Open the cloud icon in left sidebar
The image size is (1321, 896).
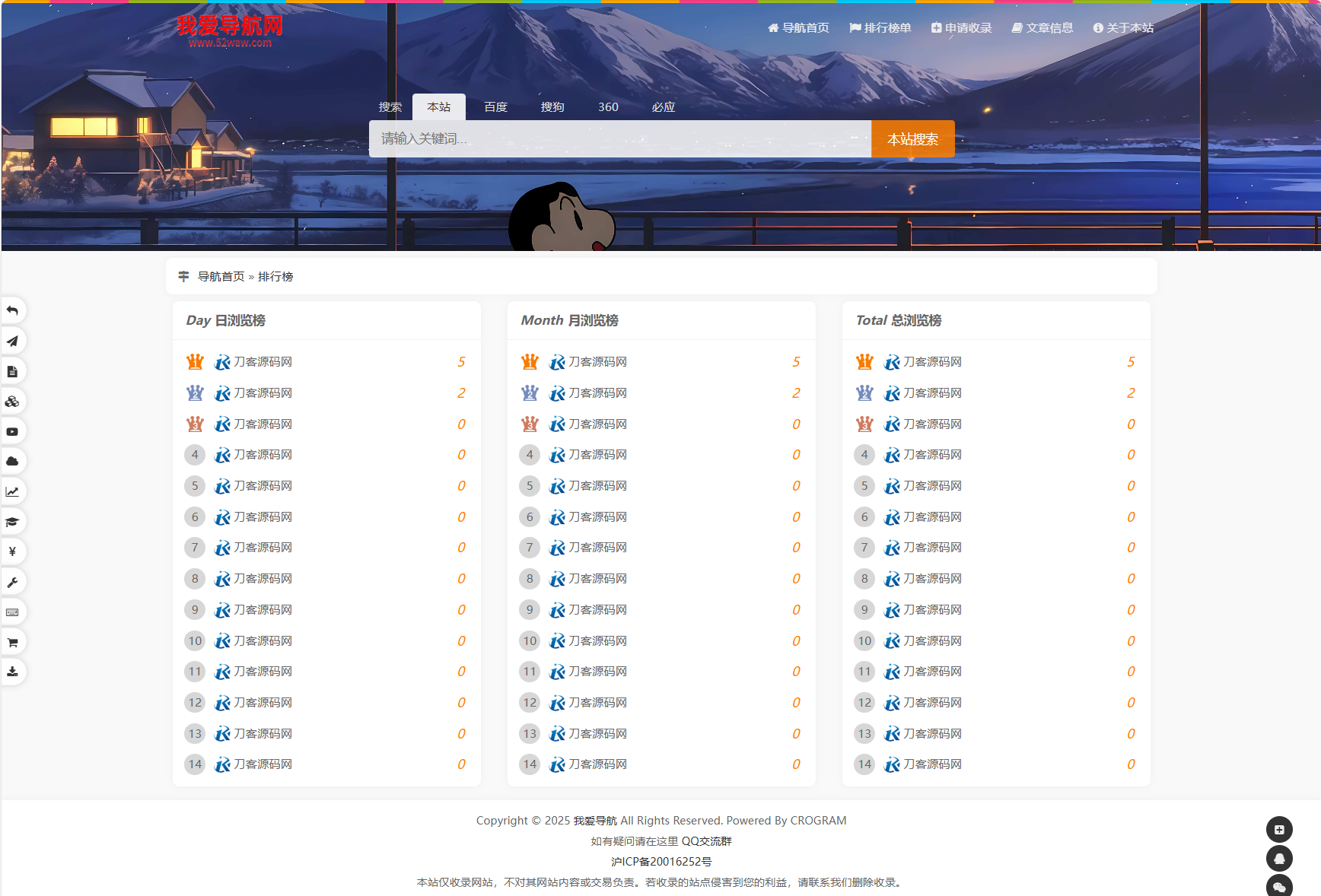click(13, 462)
